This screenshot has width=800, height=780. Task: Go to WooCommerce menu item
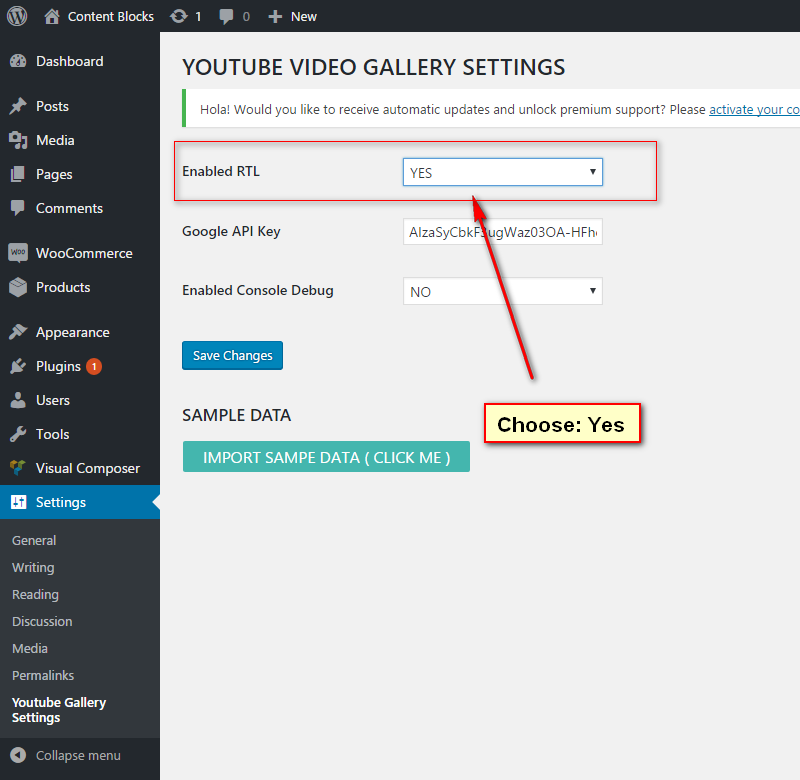coord(80,253)
